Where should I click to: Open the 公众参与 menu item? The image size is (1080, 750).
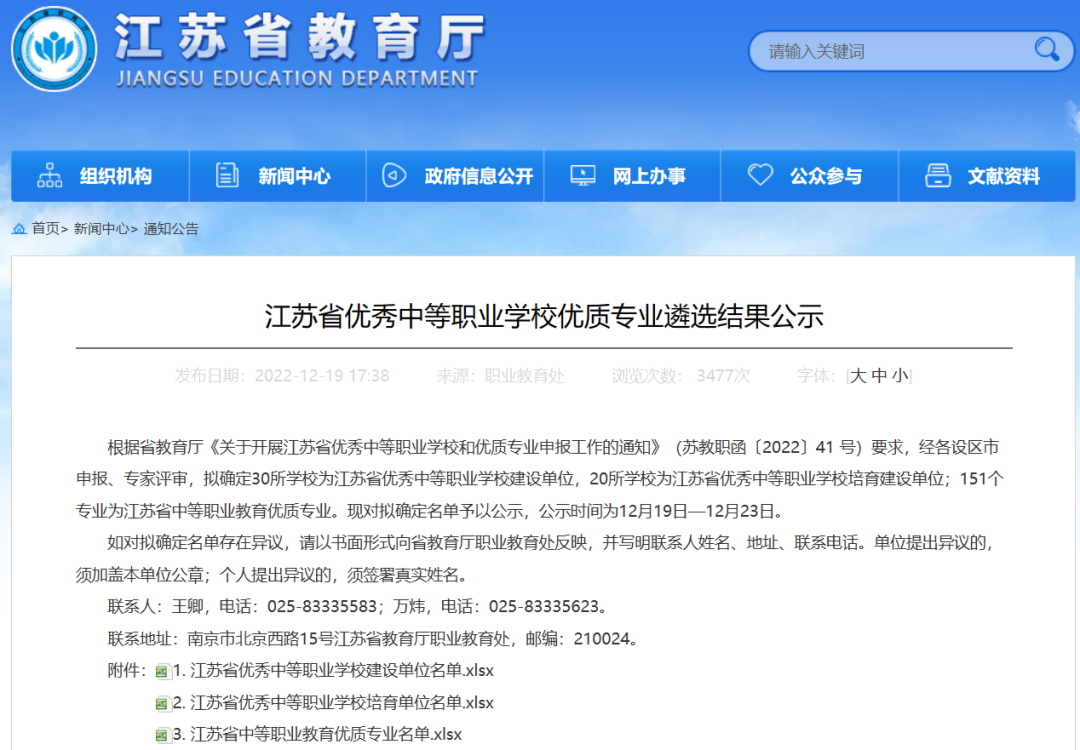[x=809, y=176]
